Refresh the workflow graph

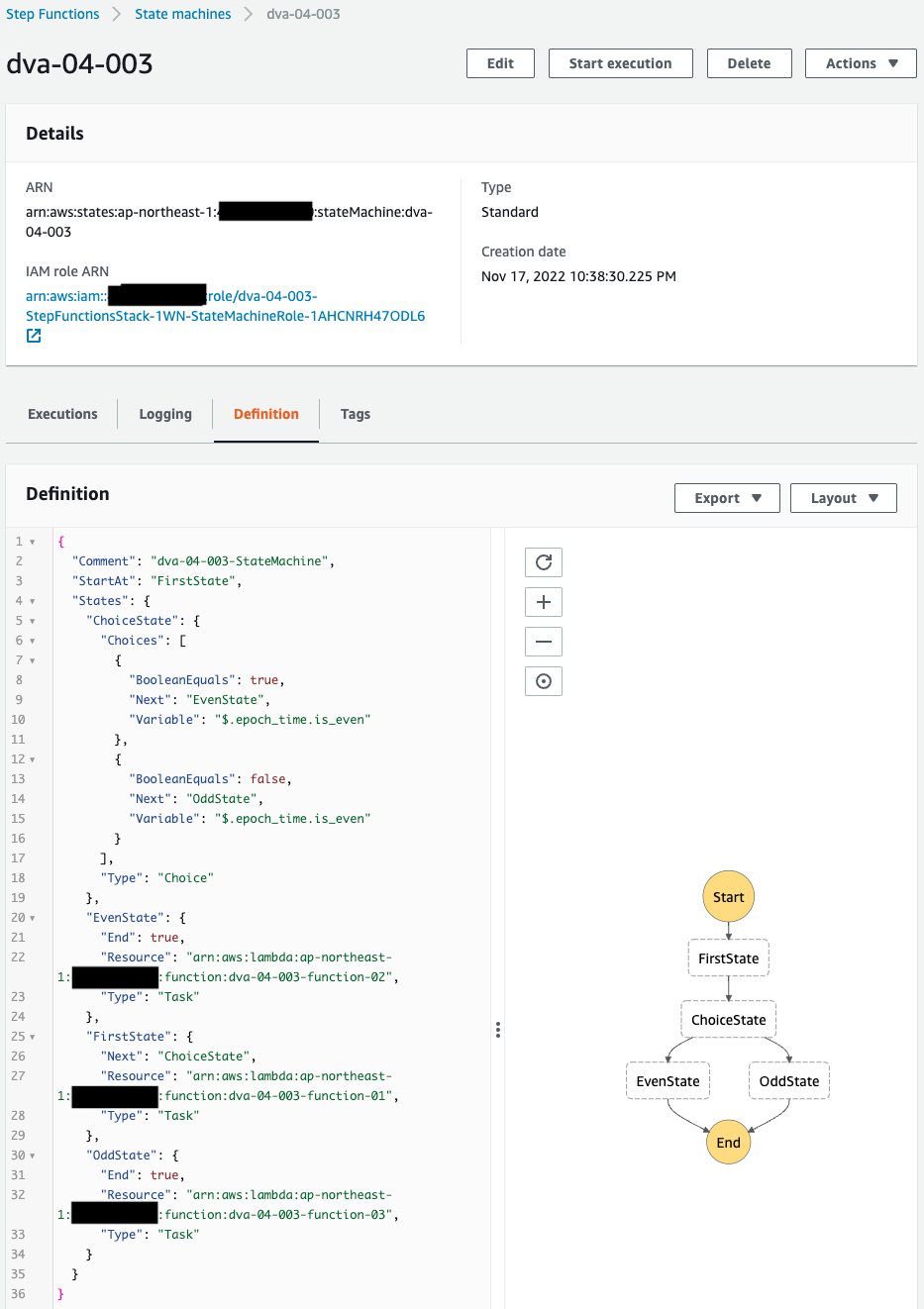(x=543, y=561)
